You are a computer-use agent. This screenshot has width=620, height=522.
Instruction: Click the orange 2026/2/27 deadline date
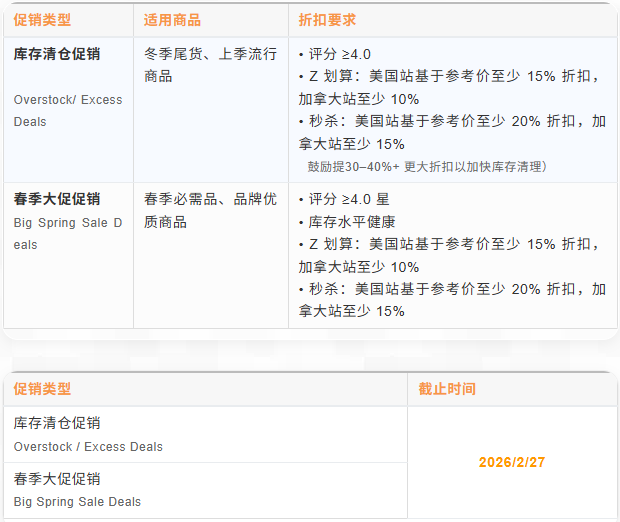click(511, 462)
